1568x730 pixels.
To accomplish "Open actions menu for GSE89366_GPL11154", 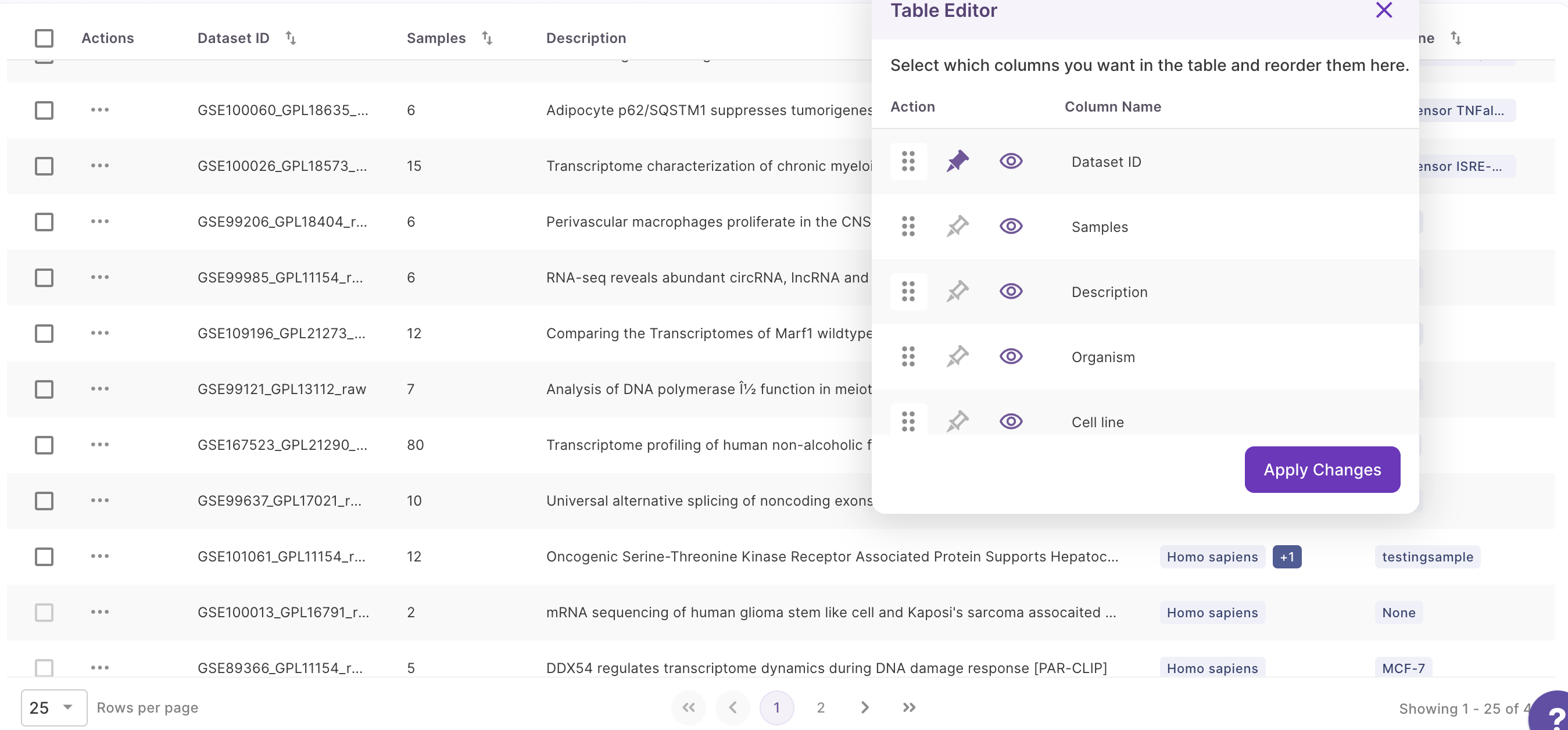I will pos(100,668).
